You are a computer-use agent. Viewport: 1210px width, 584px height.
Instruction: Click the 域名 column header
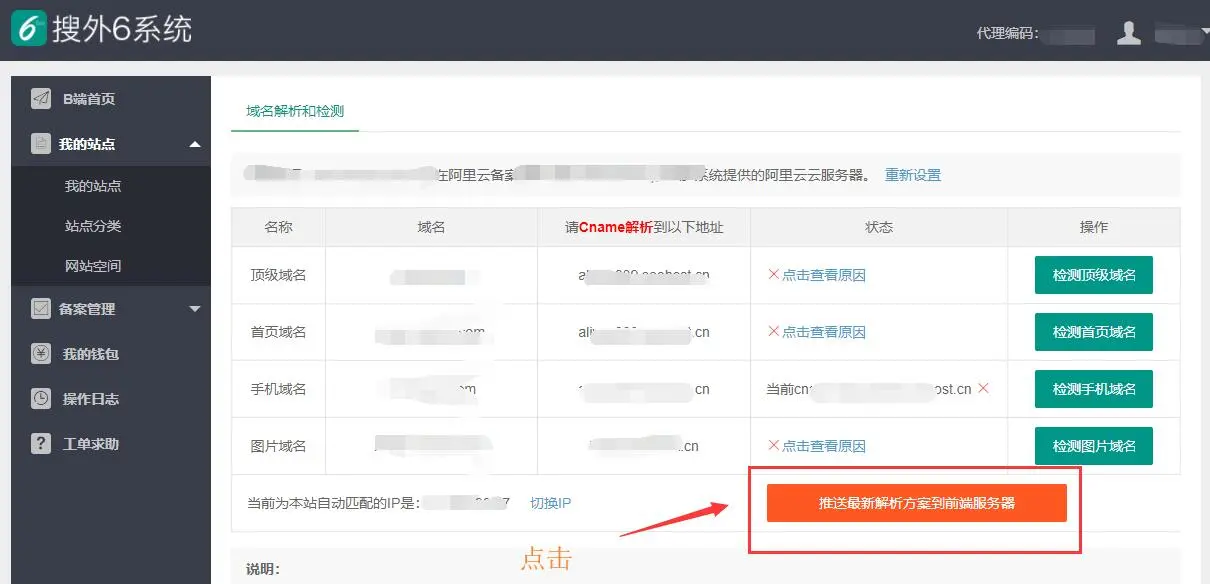point(431,227)
